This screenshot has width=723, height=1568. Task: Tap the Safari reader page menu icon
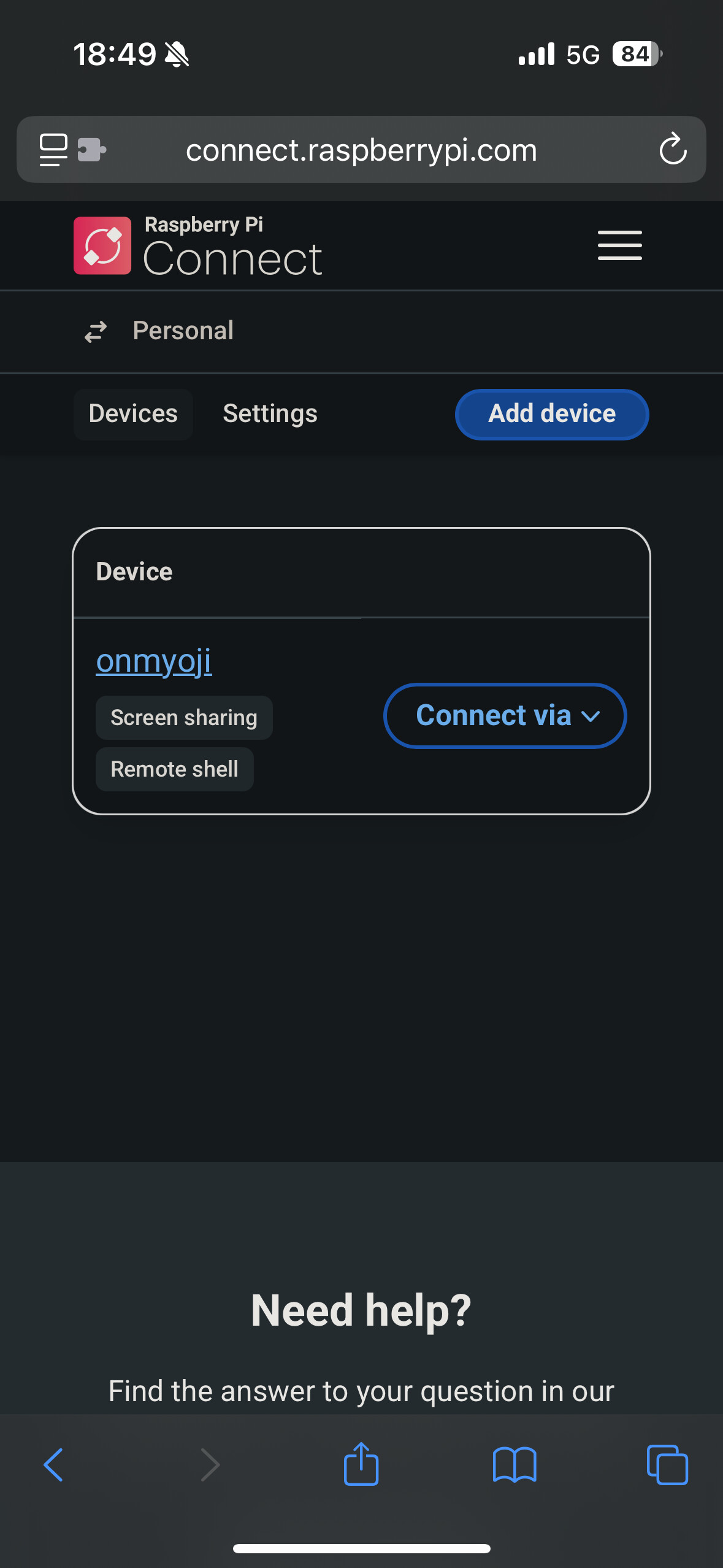pyautogui.click(x=53, y=150)
